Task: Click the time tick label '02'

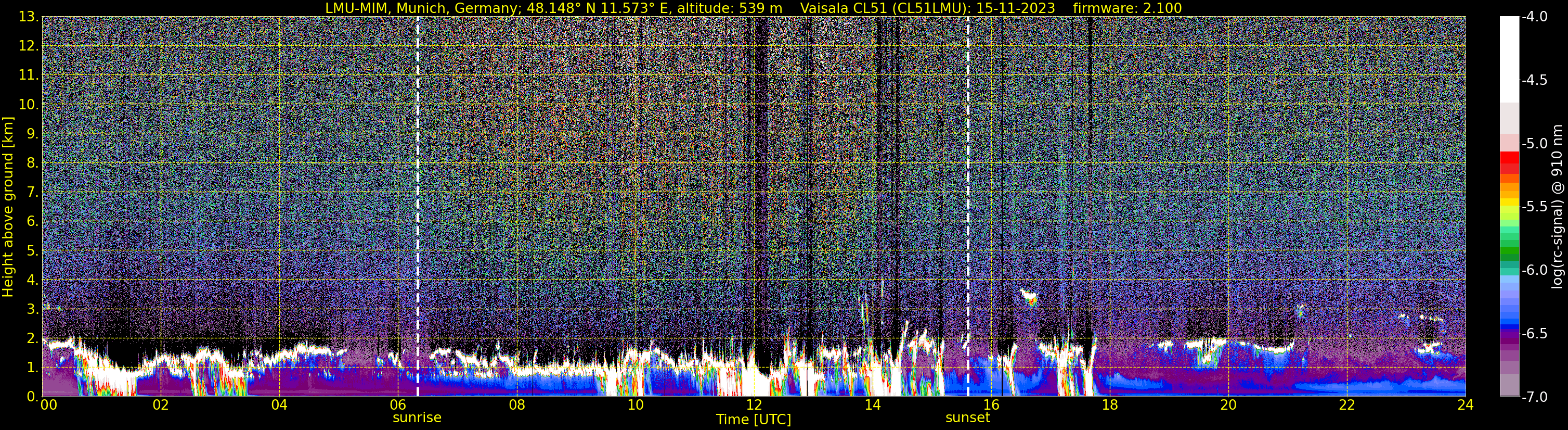Action: 160,405
